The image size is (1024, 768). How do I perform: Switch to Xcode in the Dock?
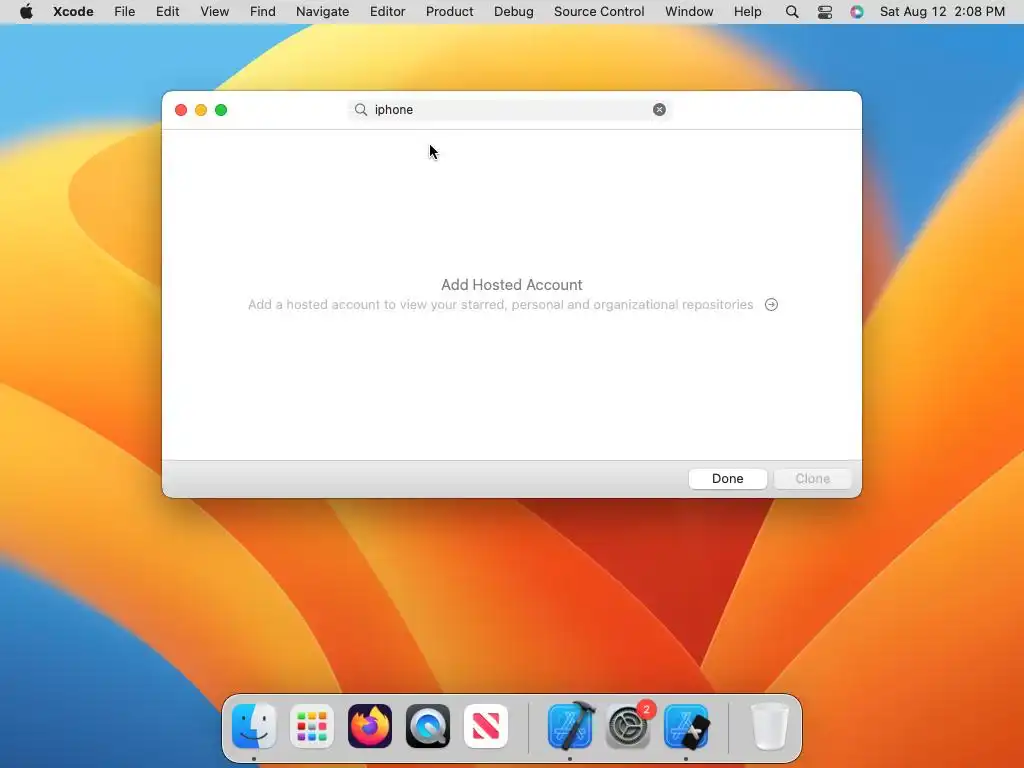click(570, 726)
